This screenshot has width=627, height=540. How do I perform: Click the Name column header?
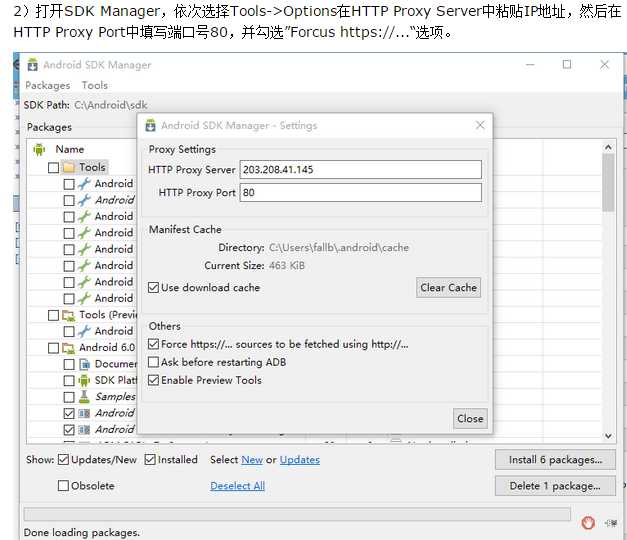[70, 149]
